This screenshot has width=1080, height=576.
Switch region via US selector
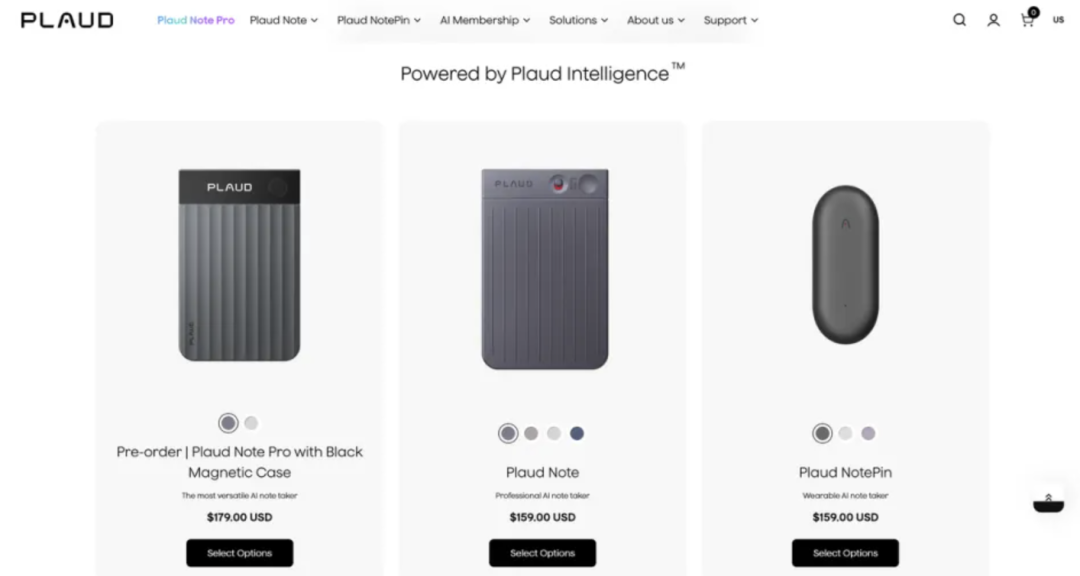[x=1058, y=20]
